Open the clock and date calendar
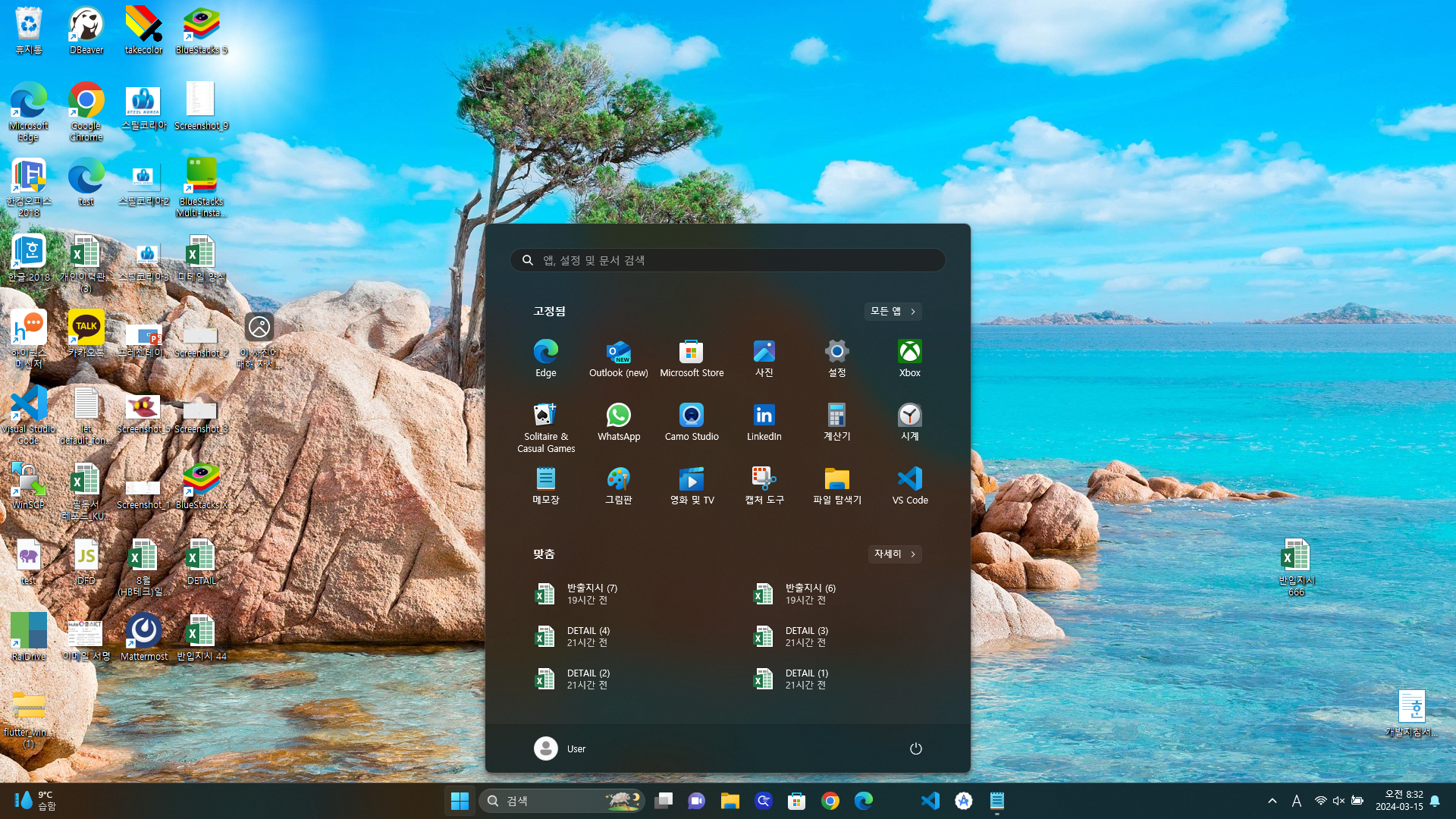 click(x=1399, y=801)
